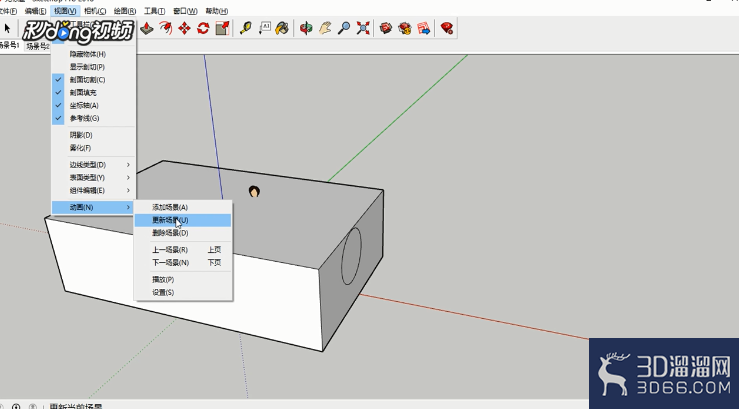Open the 工具(T) menu
This screenshot has width=739, height=409.
(155, 10)
